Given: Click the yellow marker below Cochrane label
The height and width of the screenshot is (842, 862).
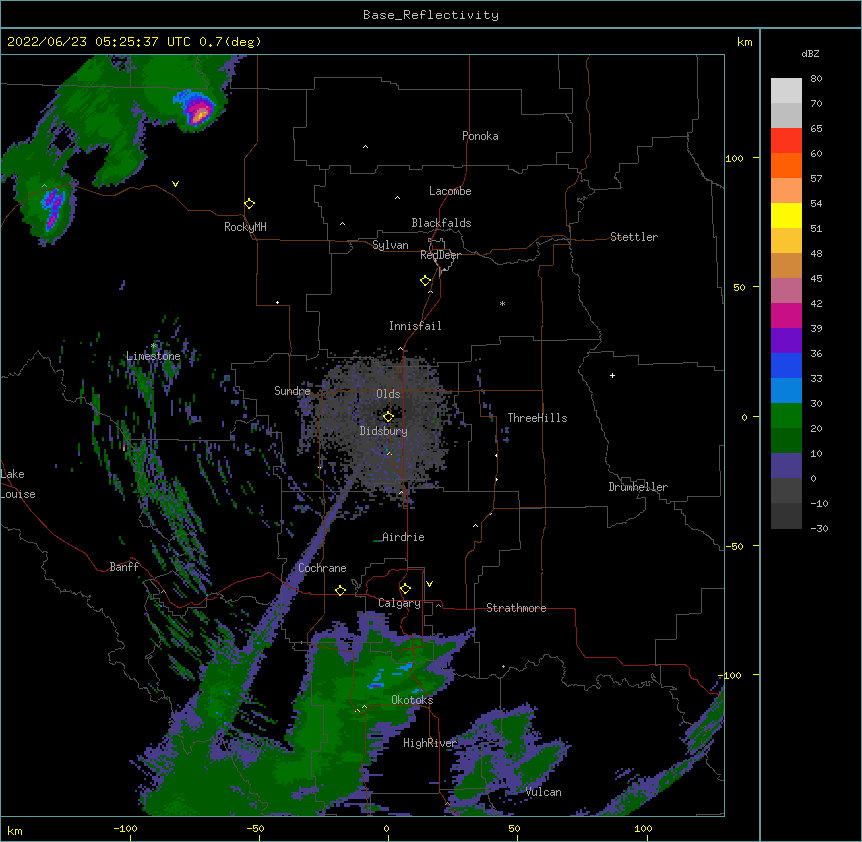Looking at the screenshot, I should [340, 590].
